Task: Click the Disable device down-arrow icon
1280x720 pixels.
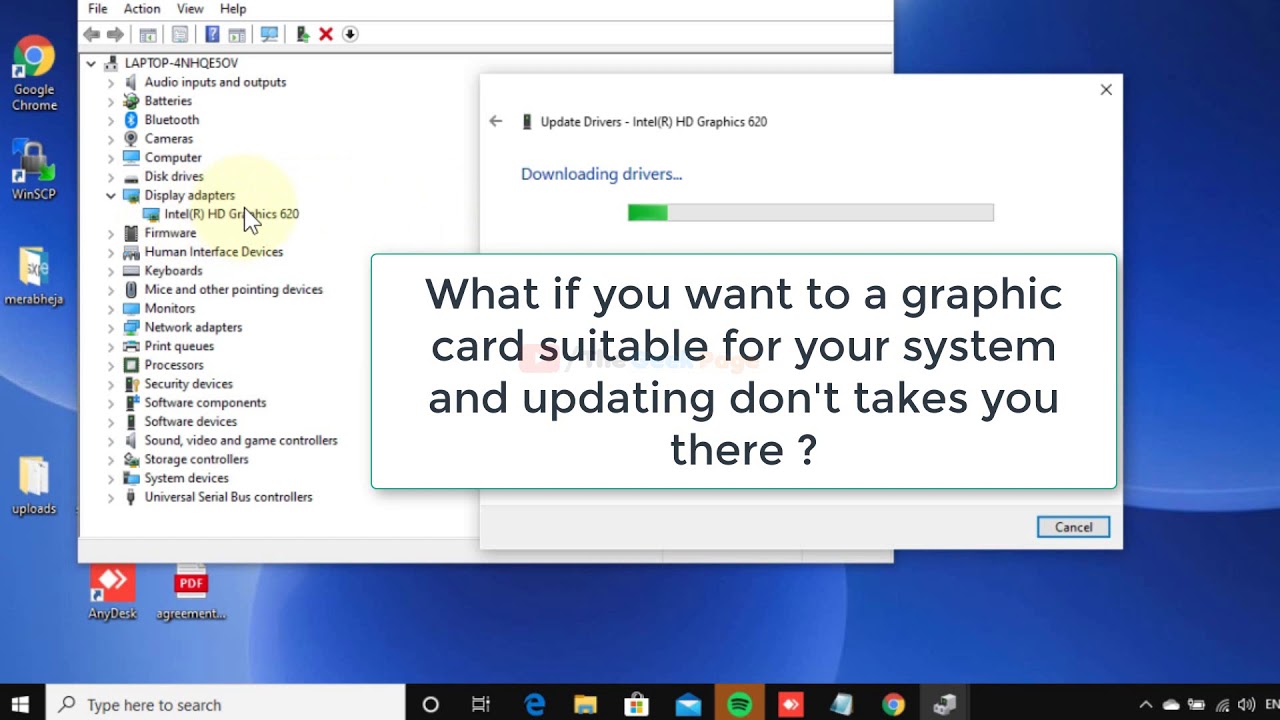Action: click(x=350, y=34)
